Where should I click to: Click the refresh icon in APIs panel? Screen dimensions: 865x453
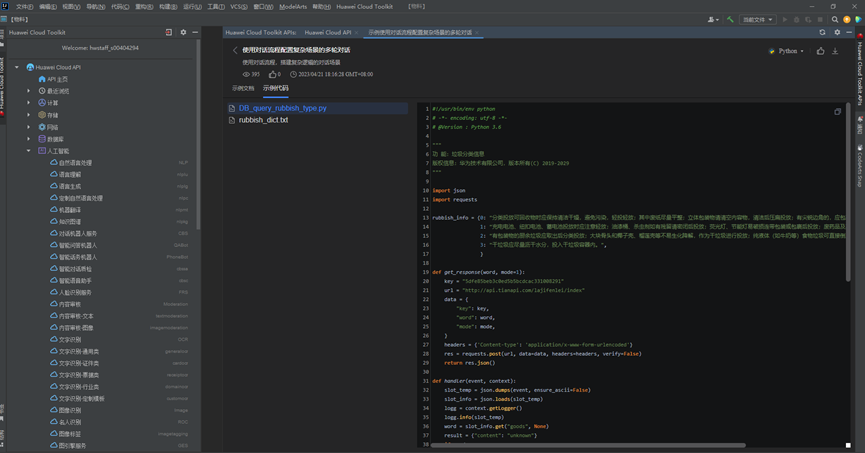click(822, 32)
